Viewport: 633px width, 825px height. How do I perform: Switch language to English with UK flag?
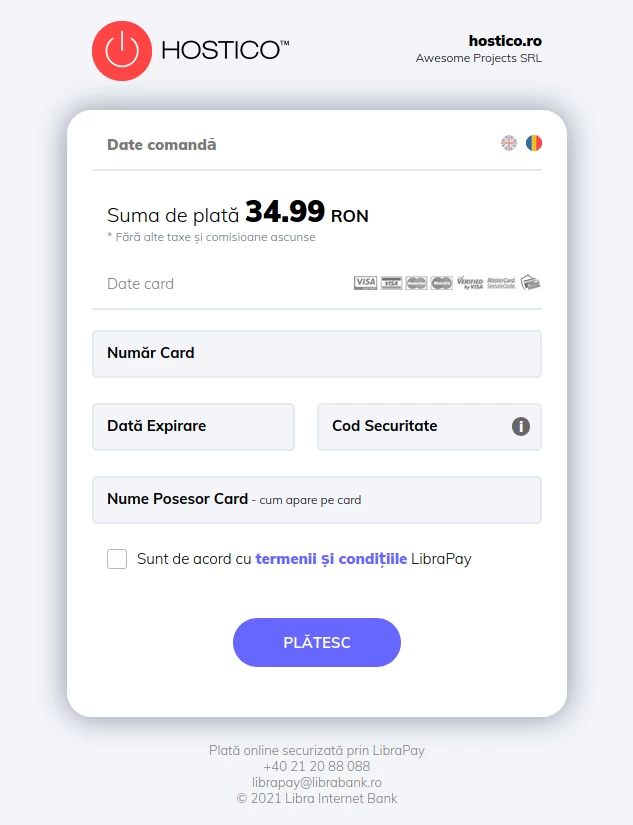(509, 143)
